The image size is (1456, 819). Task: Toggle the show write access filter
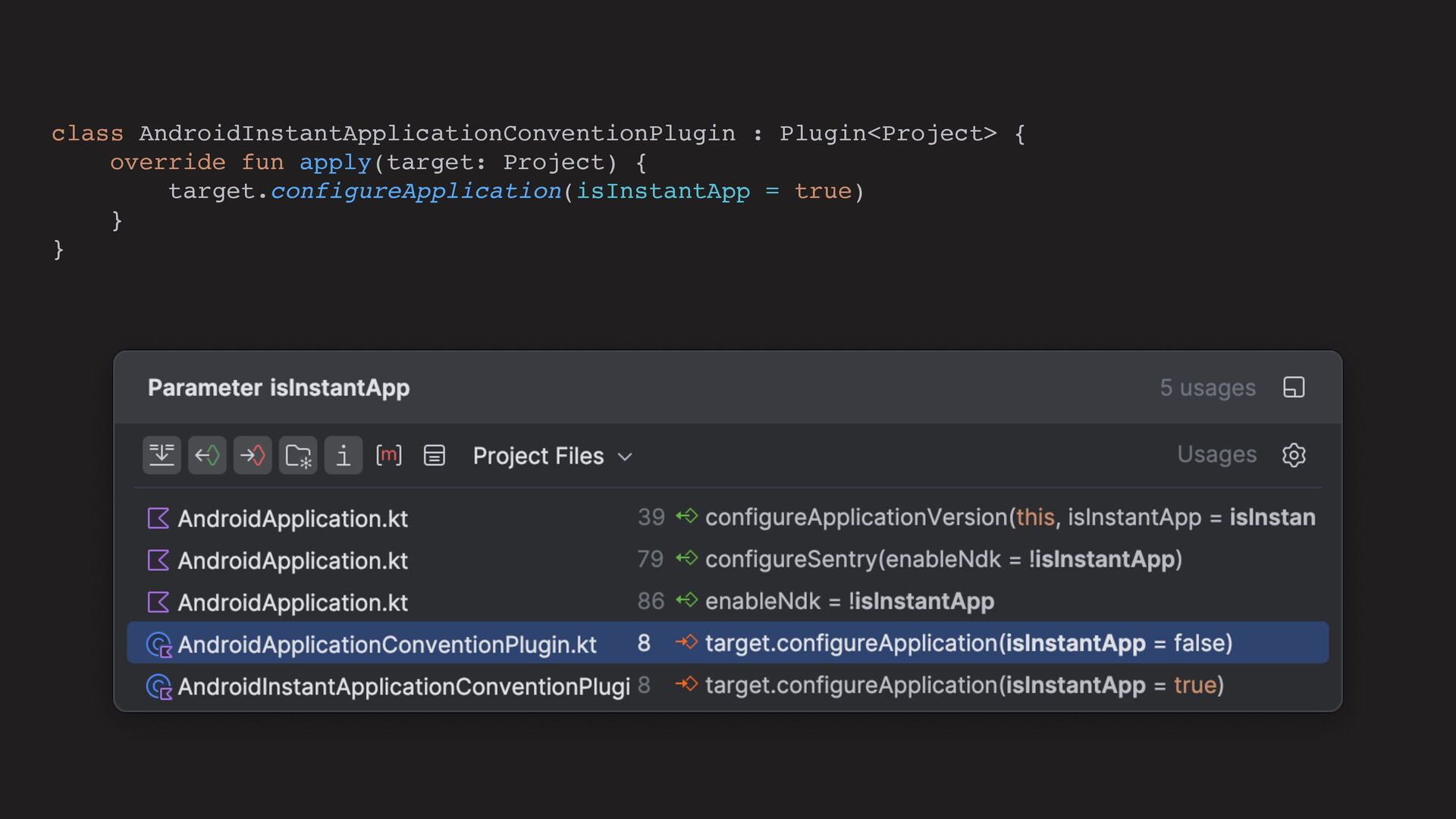[x=253, y=455]
